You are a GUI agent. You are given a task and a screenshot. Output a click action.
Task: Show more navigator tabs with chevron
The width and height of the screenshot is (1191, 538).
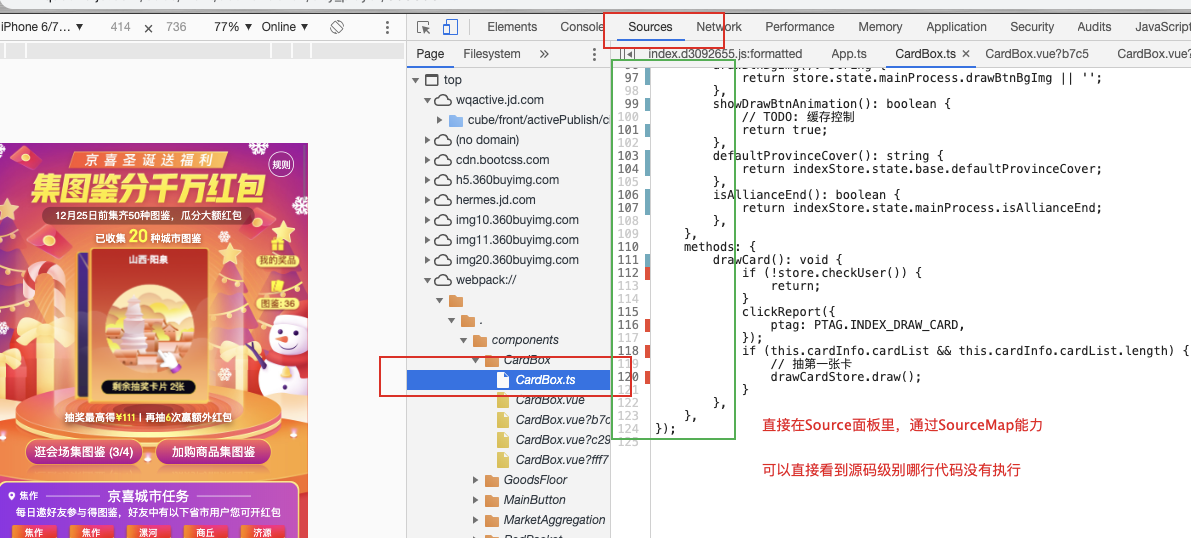point(544,54)
